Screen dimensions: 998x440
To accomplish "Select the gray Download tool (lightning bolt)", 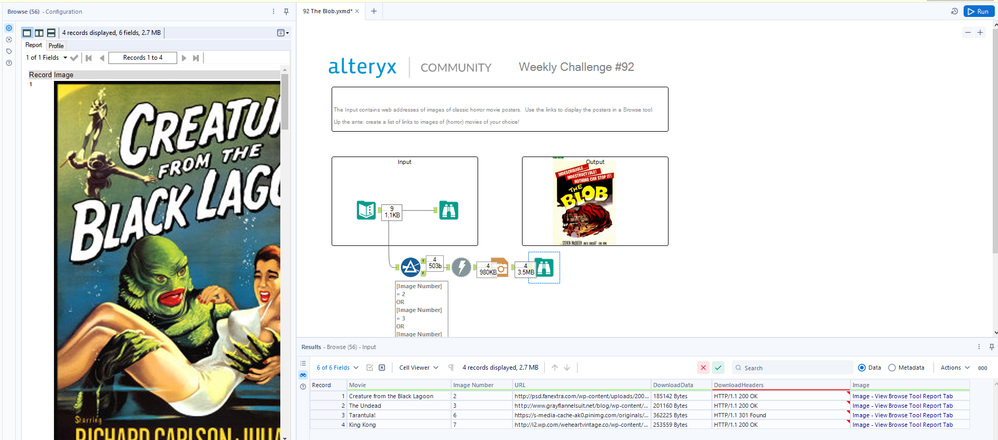I will pyautogui.click(x=461, y=267).
